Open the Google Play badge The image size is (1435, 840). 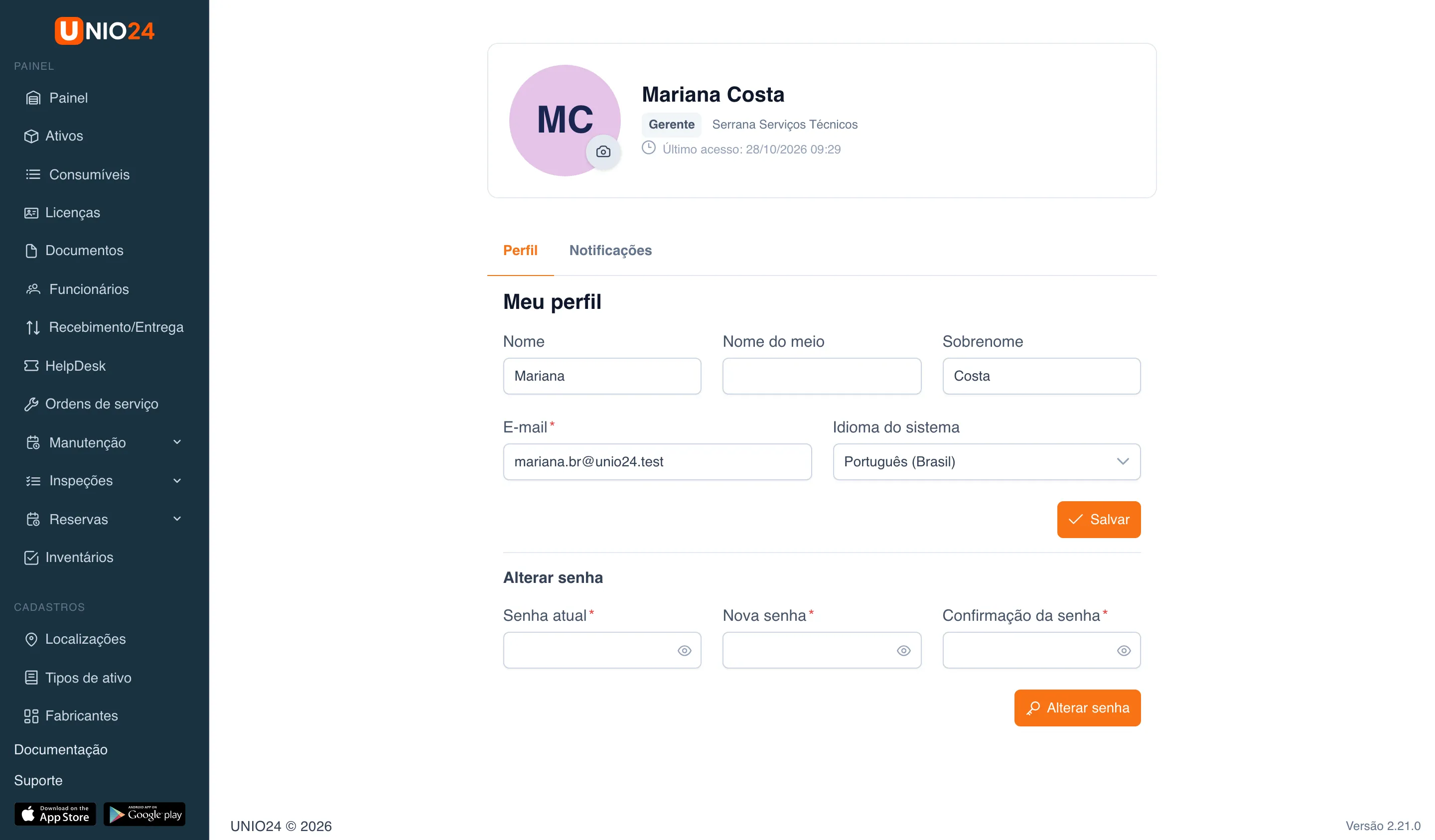pyautogui.click(x=144, y=815)
